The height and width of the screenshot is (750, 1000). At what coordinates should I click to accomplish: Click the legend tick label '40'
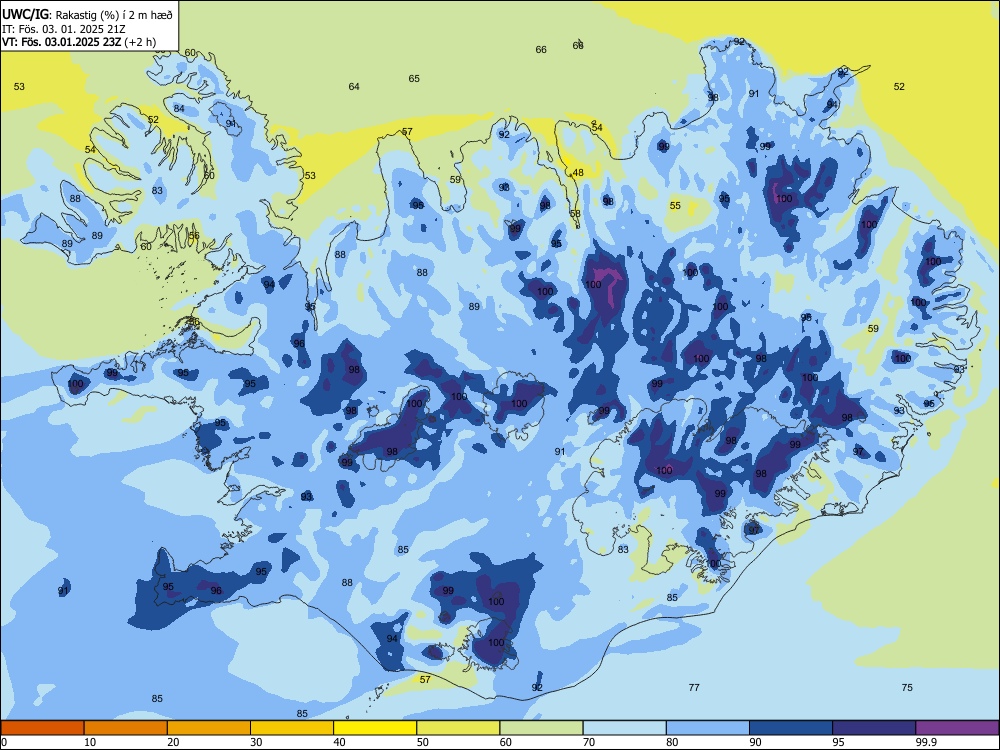[340, 742]
